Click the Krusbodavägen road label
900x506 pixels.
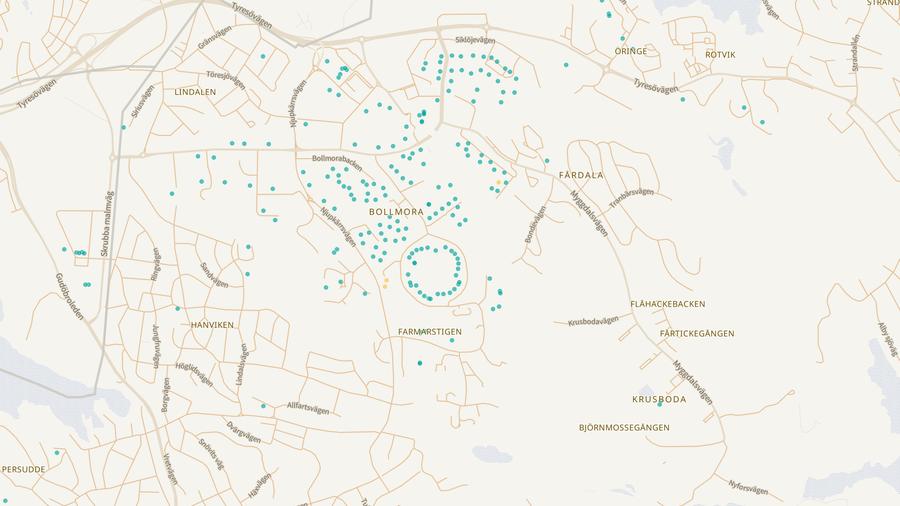tap(593, 321)
